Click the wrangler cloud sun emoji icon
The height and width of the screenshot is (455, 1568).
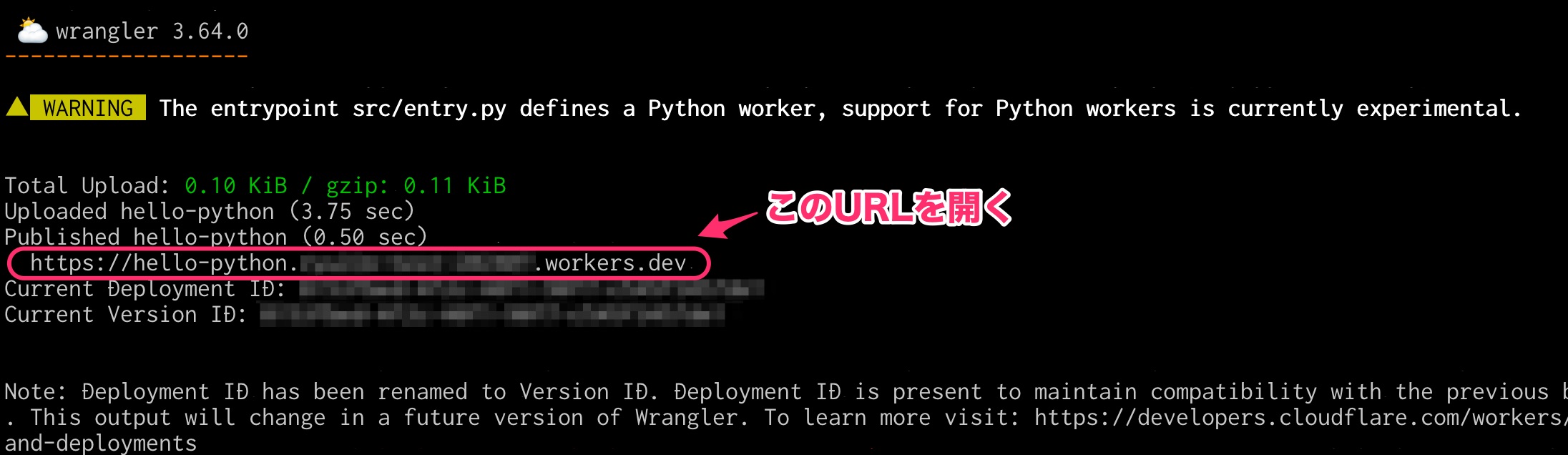point(32,31)
